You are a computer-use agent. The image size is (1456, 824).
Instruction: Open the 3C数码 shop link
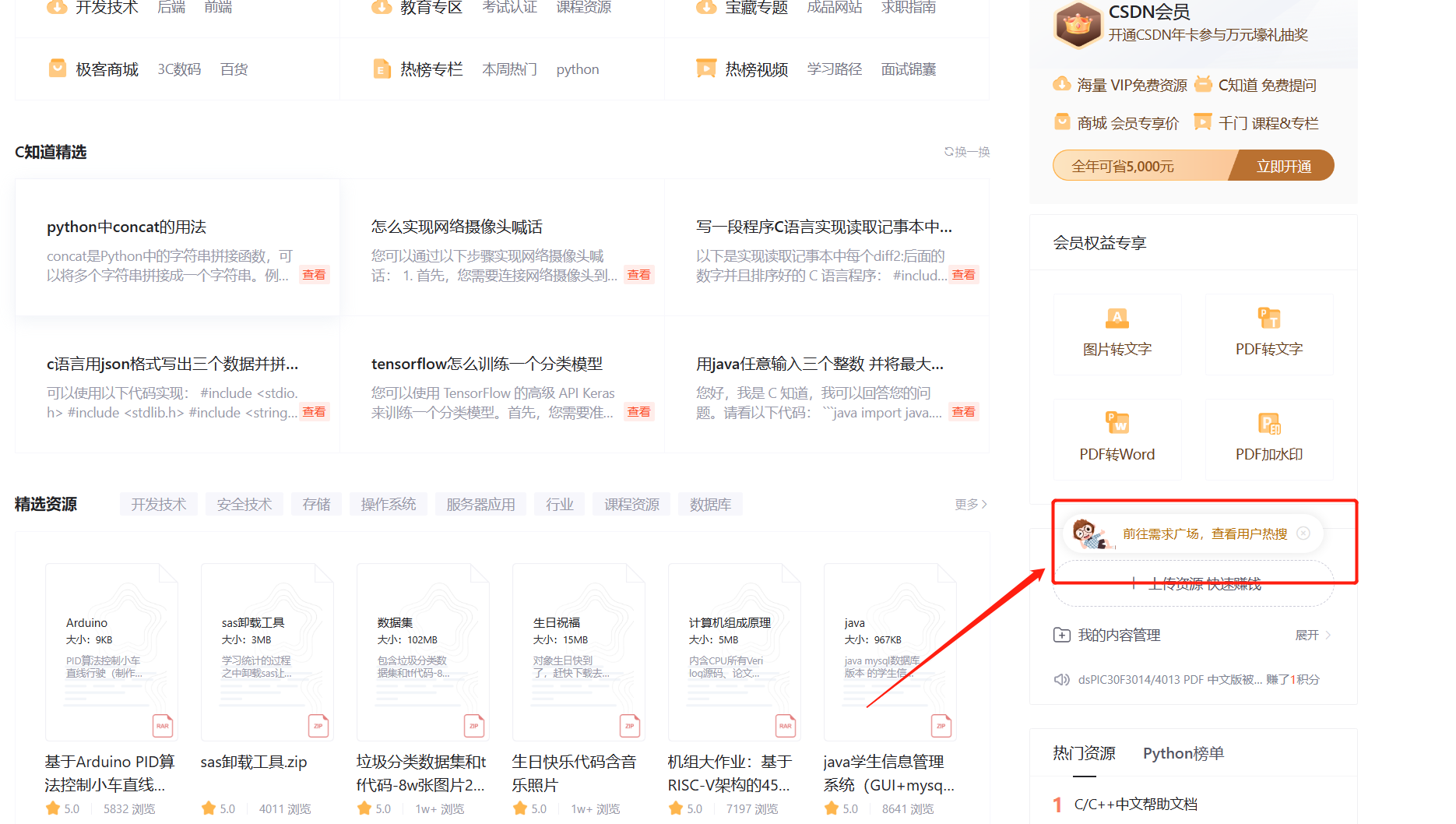pyautogui.click(x=179, y=69)
